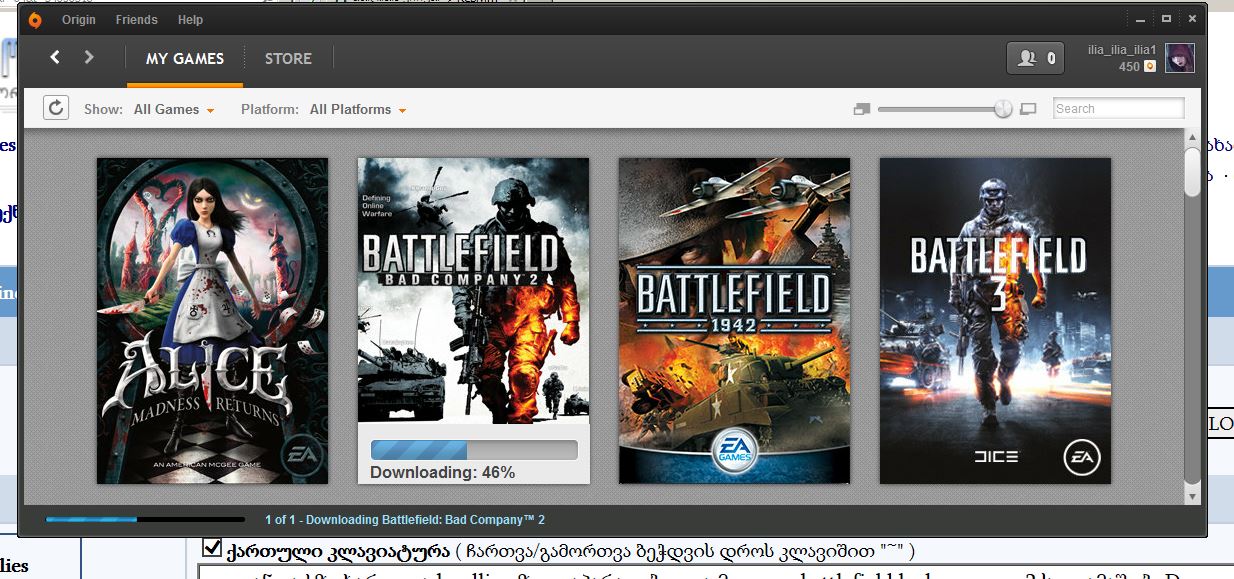Click the user profile avatar
The width and height of the screenshot is (1234, 579).
(x=1179, y=58)
